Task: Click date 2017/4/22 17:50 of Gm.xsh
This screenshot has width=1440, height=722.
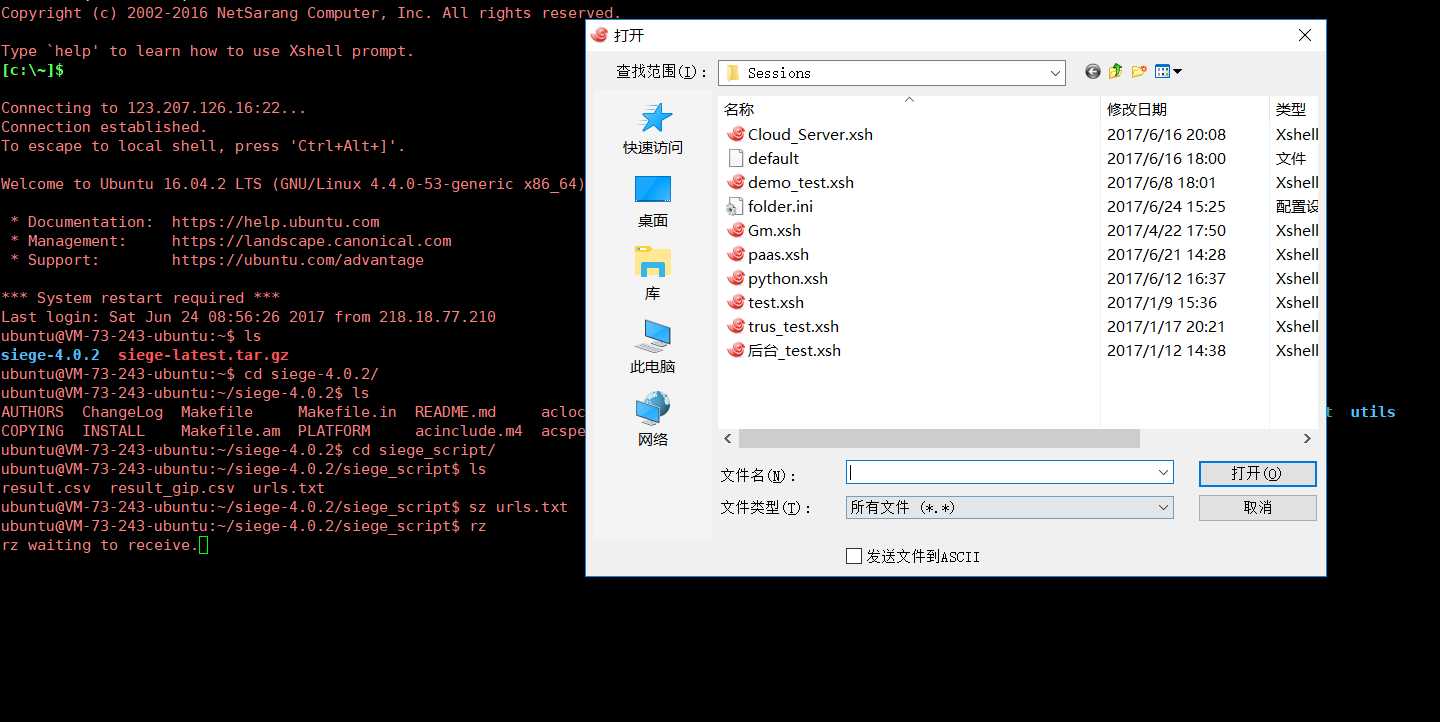Action: (x=1166, y=230)
